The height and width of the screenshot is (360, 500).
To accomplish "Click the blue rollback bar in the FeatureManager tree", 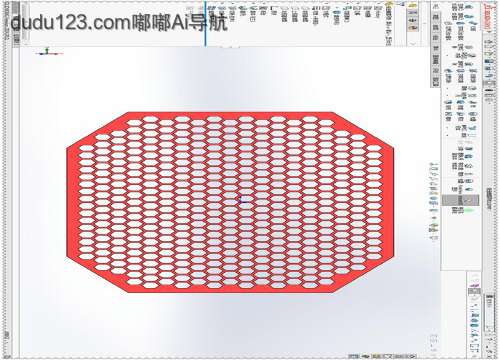I will (205, 23).
